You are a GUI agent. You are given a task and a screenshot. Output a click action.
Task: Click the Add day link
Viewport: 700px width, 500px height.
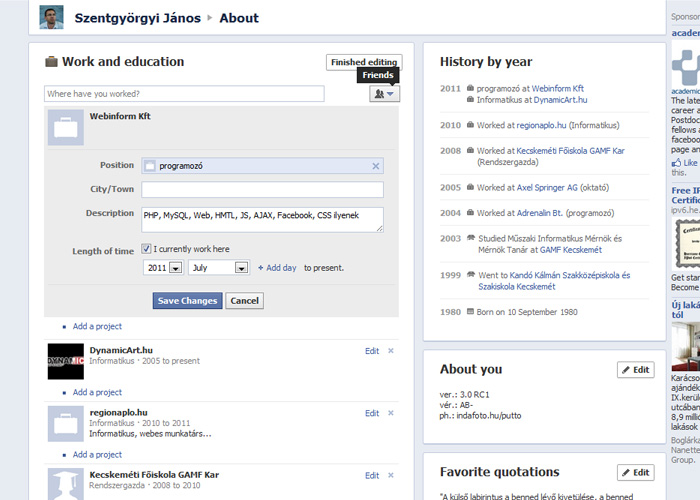[x=277, y=268]
